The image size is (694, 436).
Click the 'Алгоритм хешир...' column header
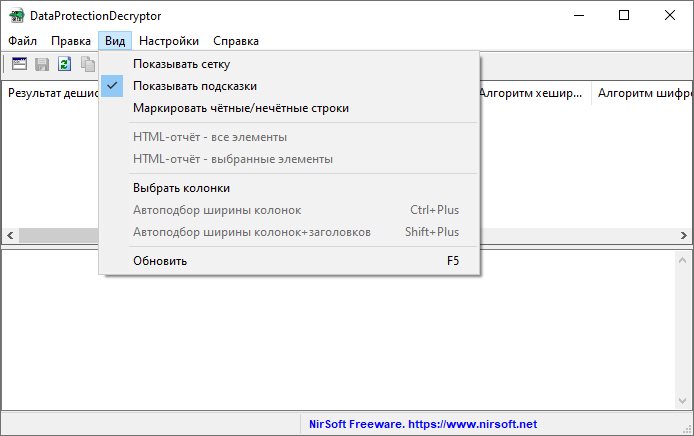530,94
